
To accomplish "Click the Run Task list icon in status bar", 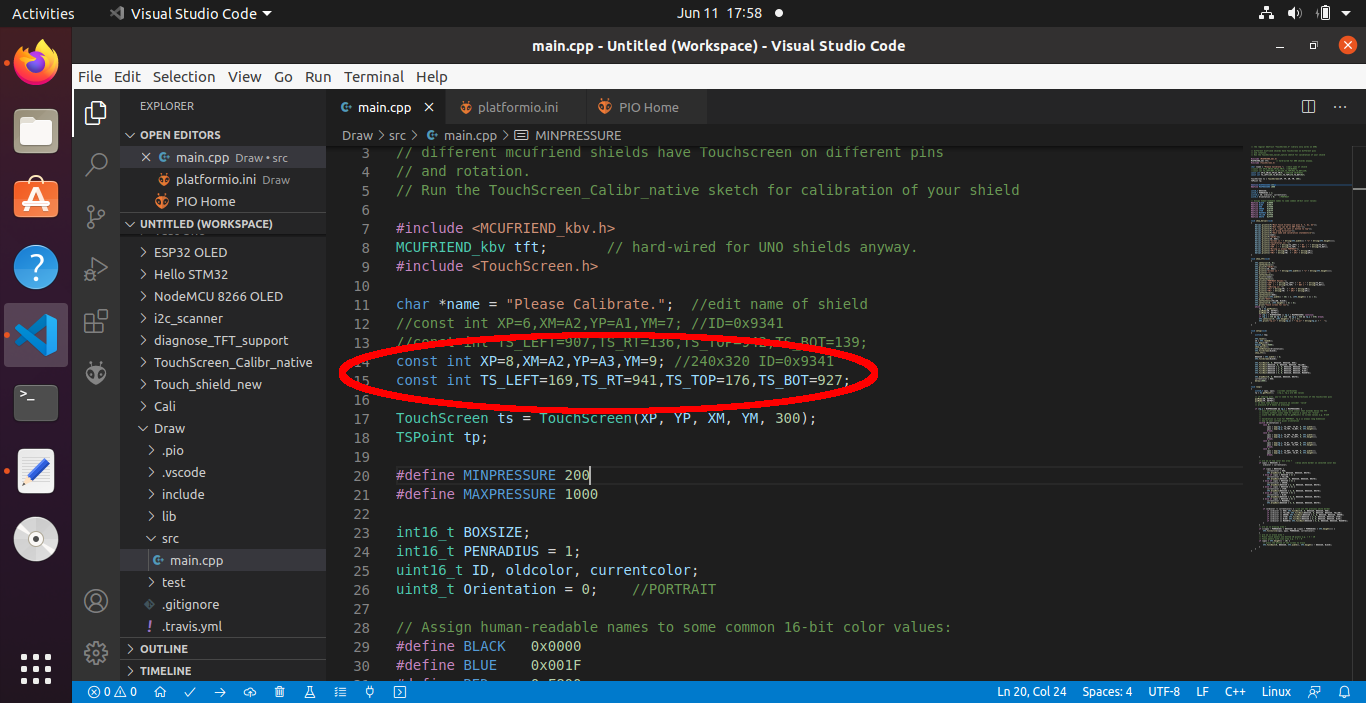I will 340,692.
